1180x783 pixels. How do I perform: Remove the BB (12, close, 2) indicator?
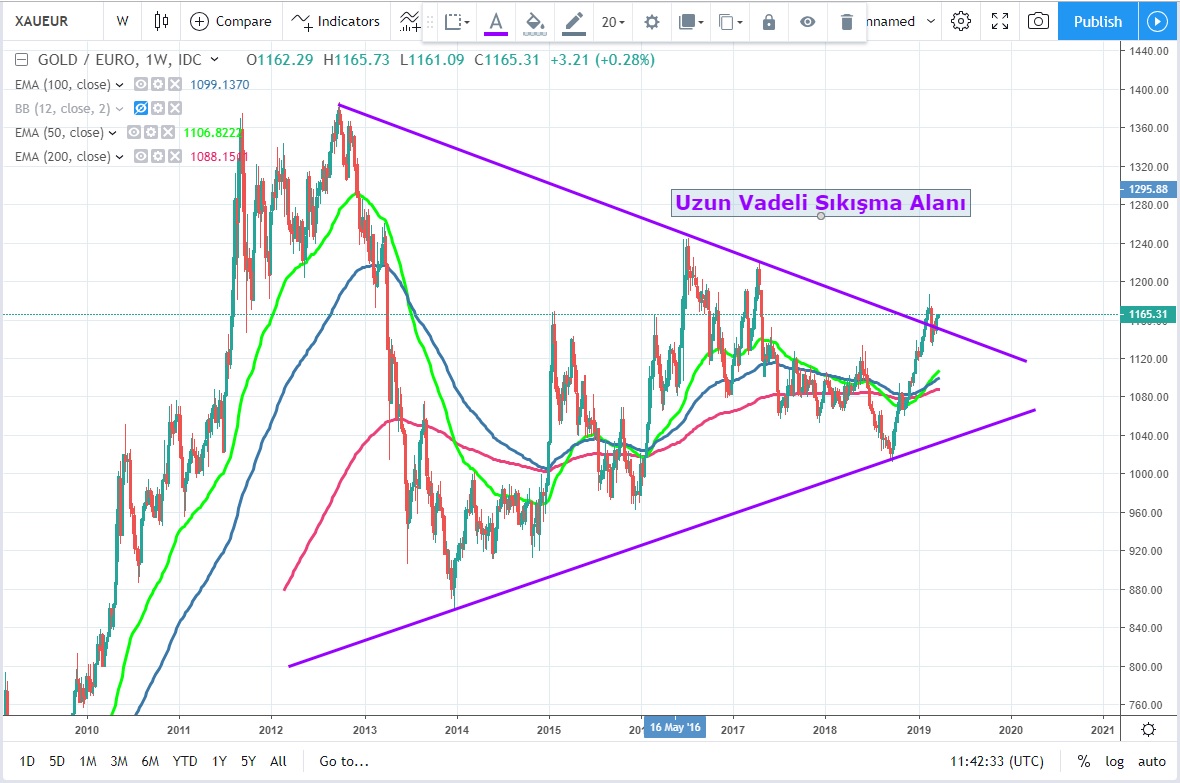click(174, 108)
